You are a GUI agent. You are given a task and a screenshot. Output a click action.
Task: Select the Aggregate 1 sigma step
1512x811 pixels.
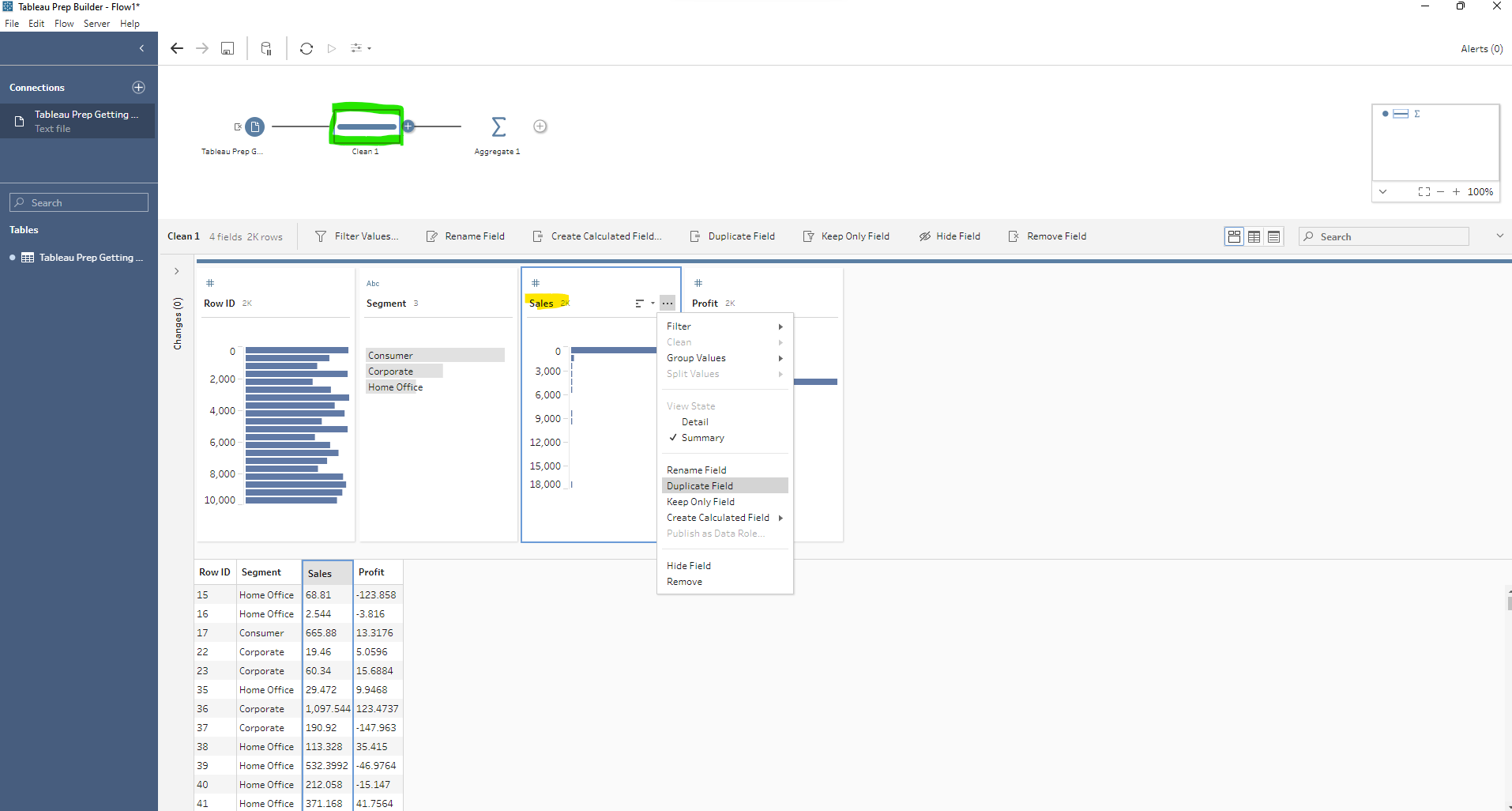(x=498, y=126)
